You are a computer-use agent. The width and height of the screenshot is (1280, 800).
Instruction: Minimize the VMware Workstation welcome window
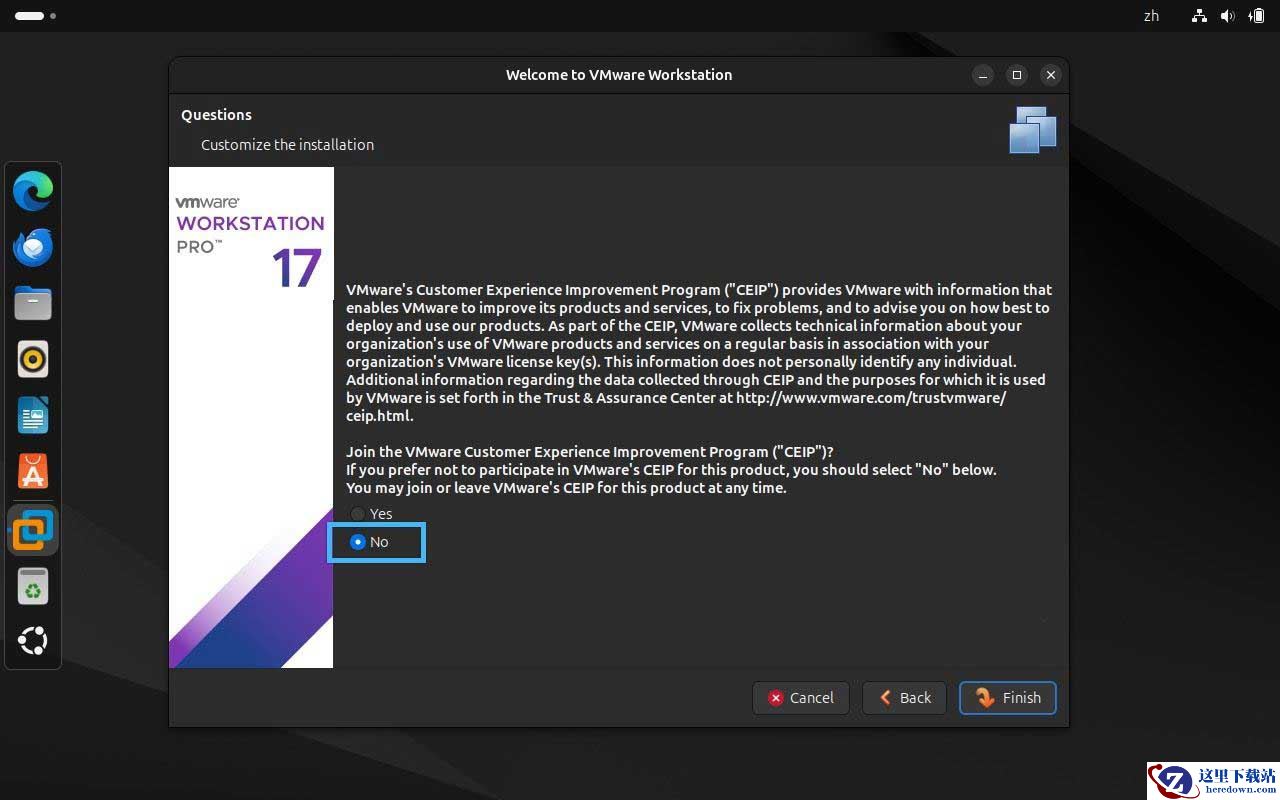click(983, 75)
